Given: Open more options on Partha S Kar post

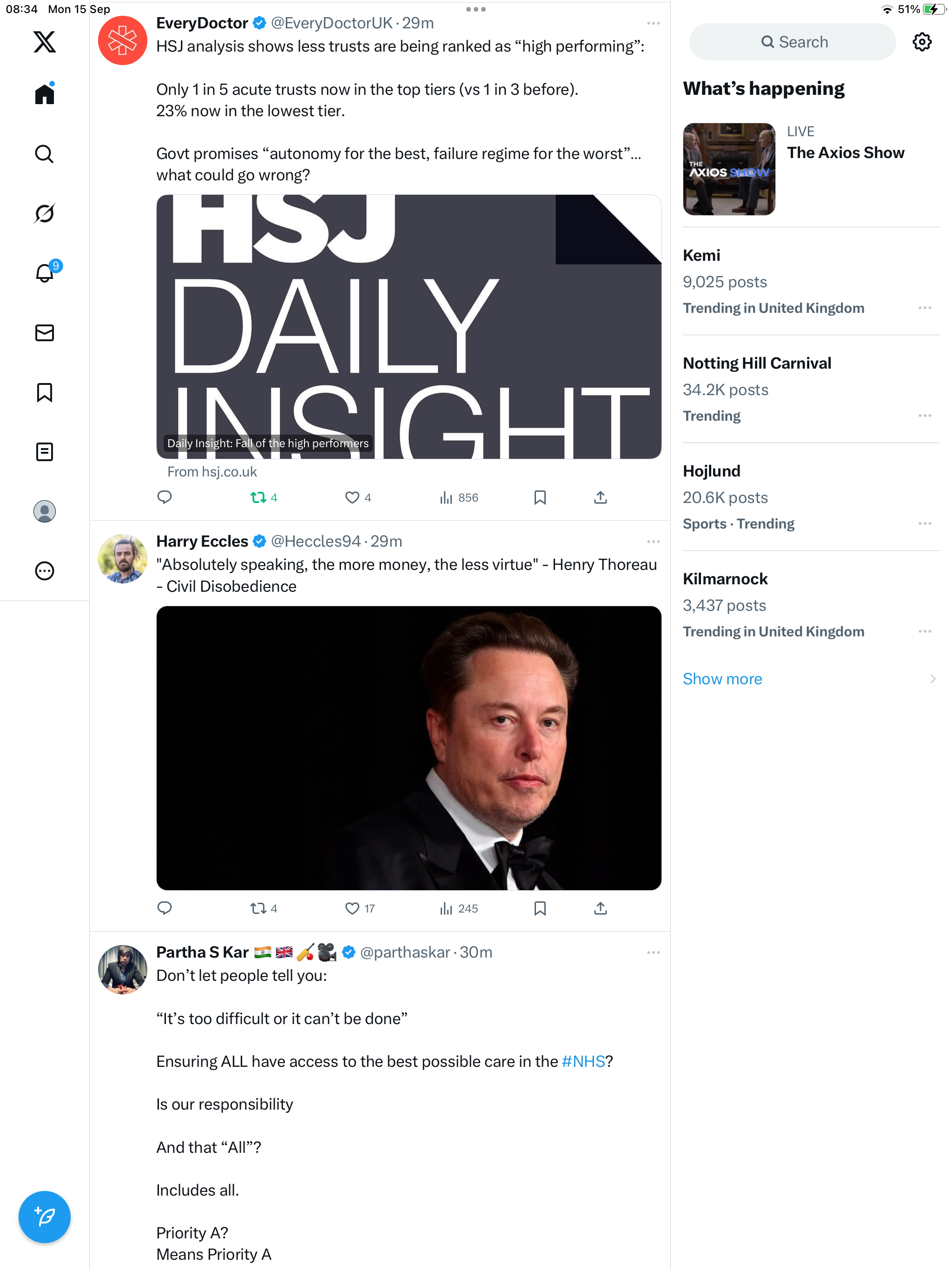Looking at the screenshot, I should click(x=653, y=952).
